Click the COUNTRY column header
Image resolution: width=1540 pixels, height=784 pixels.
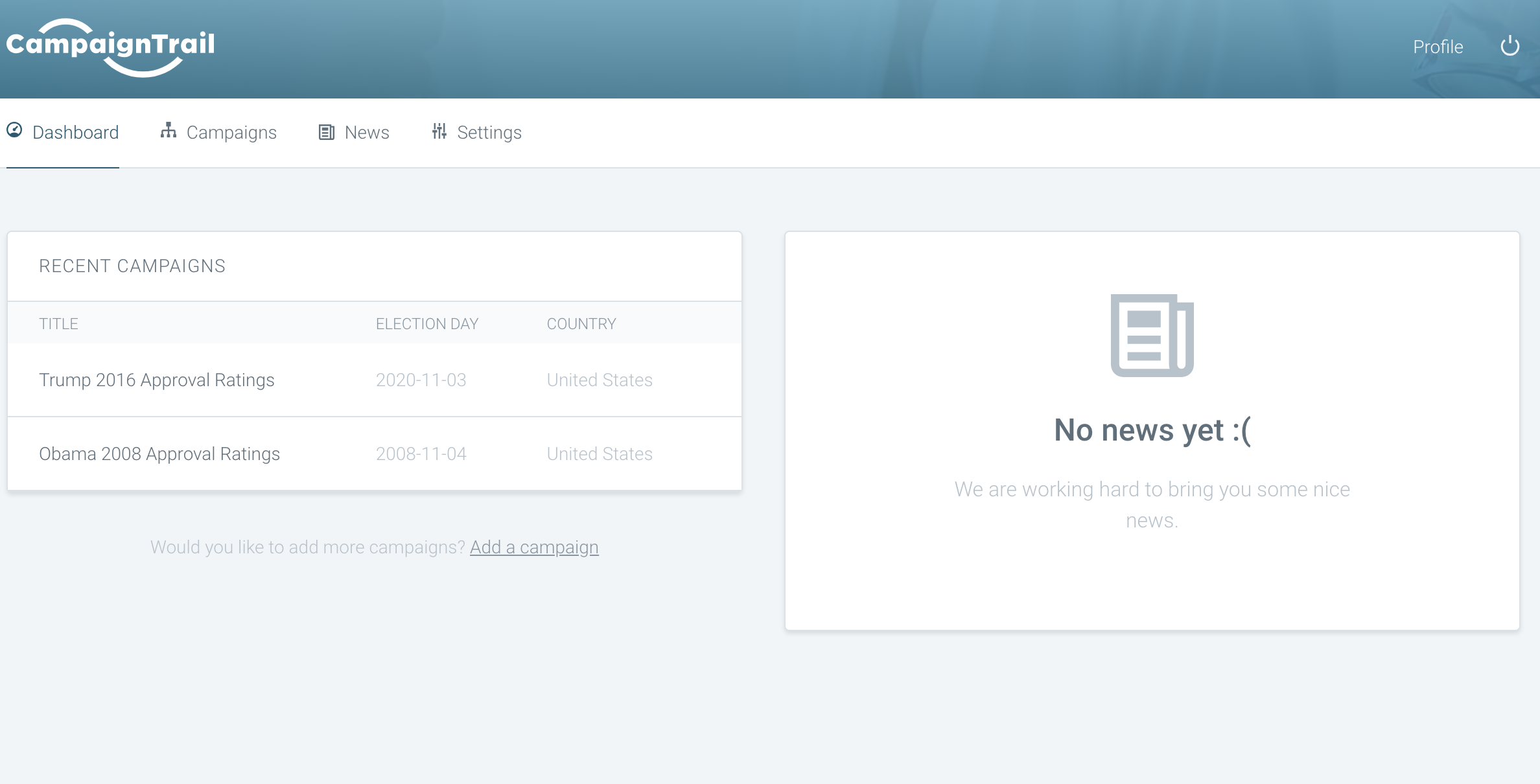[581, 323]
